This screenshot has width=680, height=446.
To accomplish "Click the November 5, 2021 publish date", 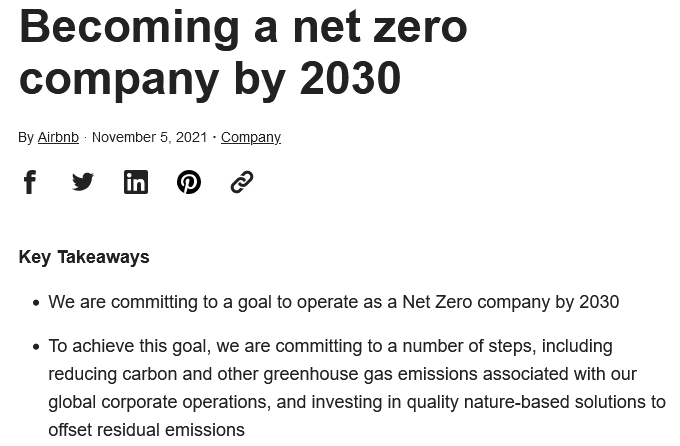I will [x=149, y=137].
